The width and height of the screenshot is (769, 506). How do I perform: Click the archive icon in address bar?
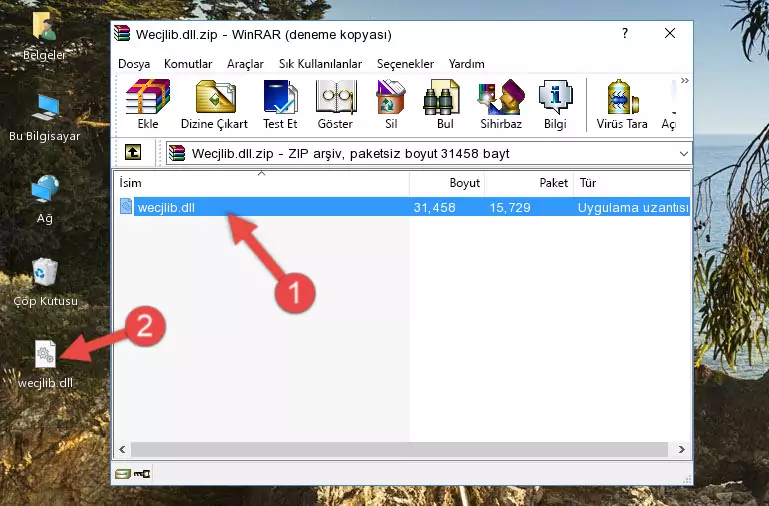pyautogui.click(x=177, y=153)
